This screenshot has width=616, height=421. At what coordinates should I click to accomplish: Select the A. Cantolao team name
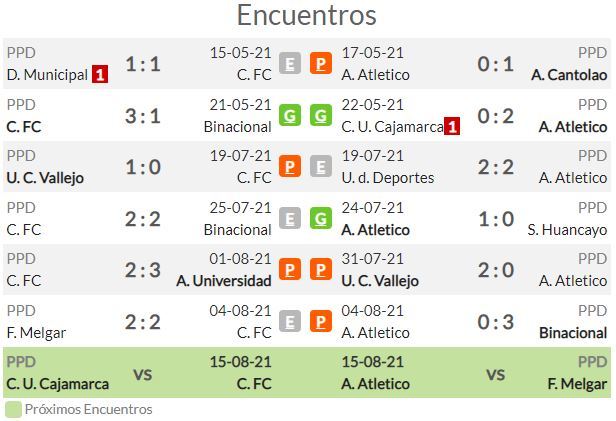(x=569, y=75)
